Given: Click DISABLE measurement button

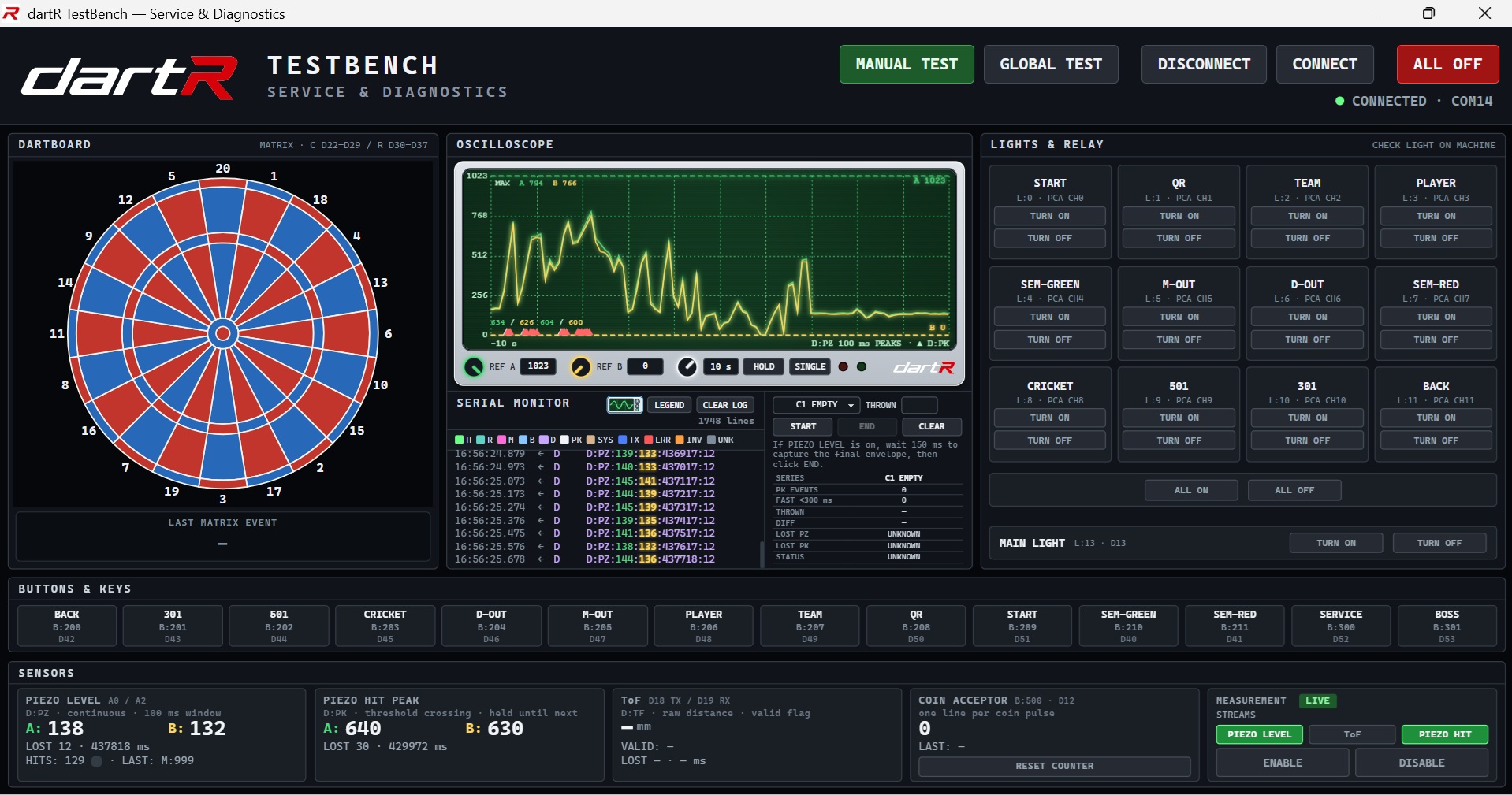Looking at the screenshot, I should tap(1422, 763).
